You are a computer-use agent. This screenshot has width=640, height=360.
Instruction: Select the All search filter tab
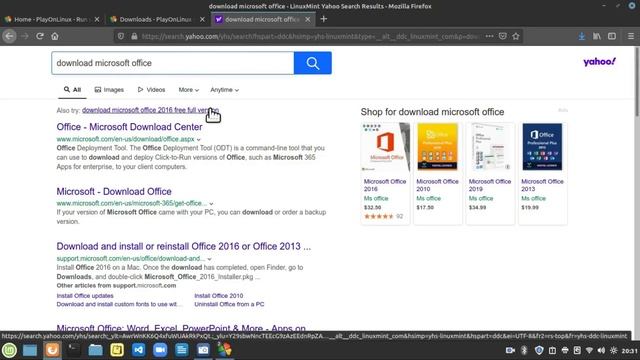click(72, 90)
